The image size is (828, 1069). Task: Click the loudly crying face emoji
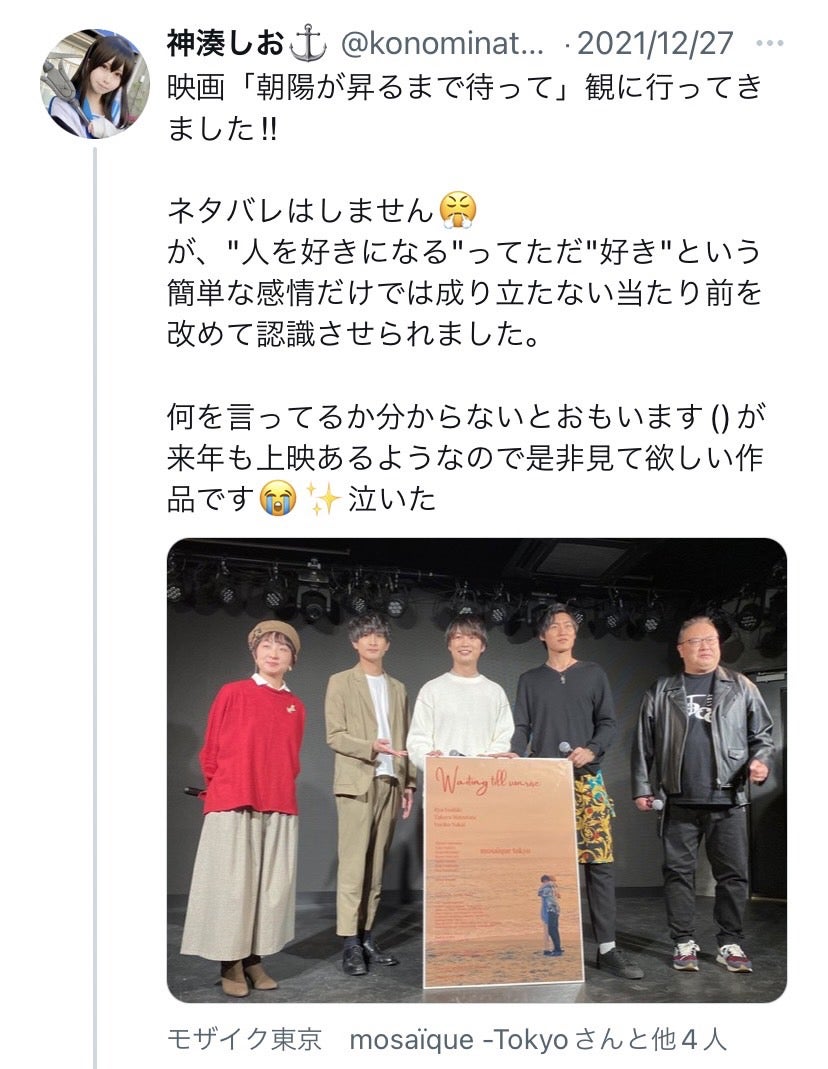(x=278, y=499)
